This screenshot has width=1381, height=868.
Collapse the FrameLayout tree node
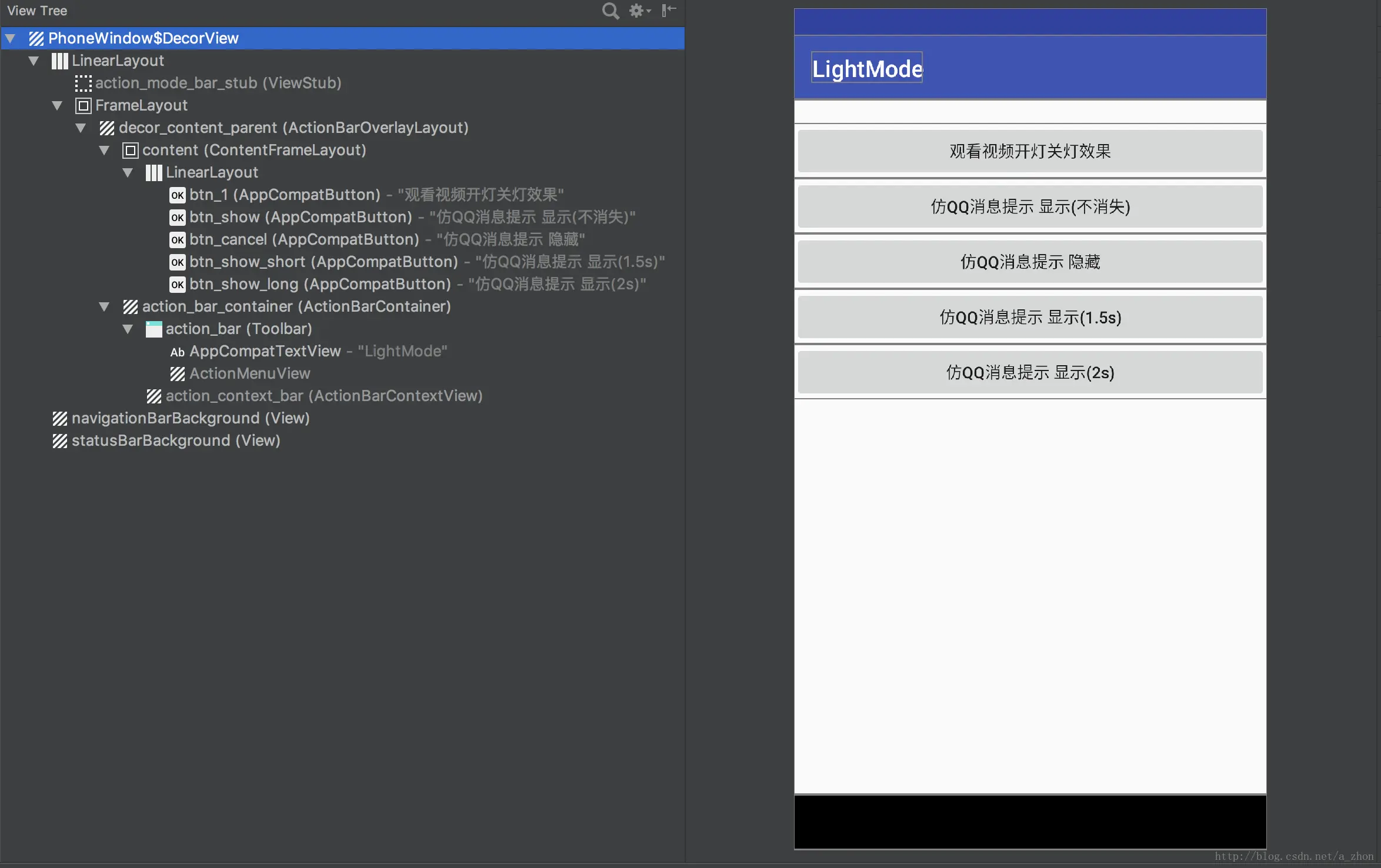[57, 106]
